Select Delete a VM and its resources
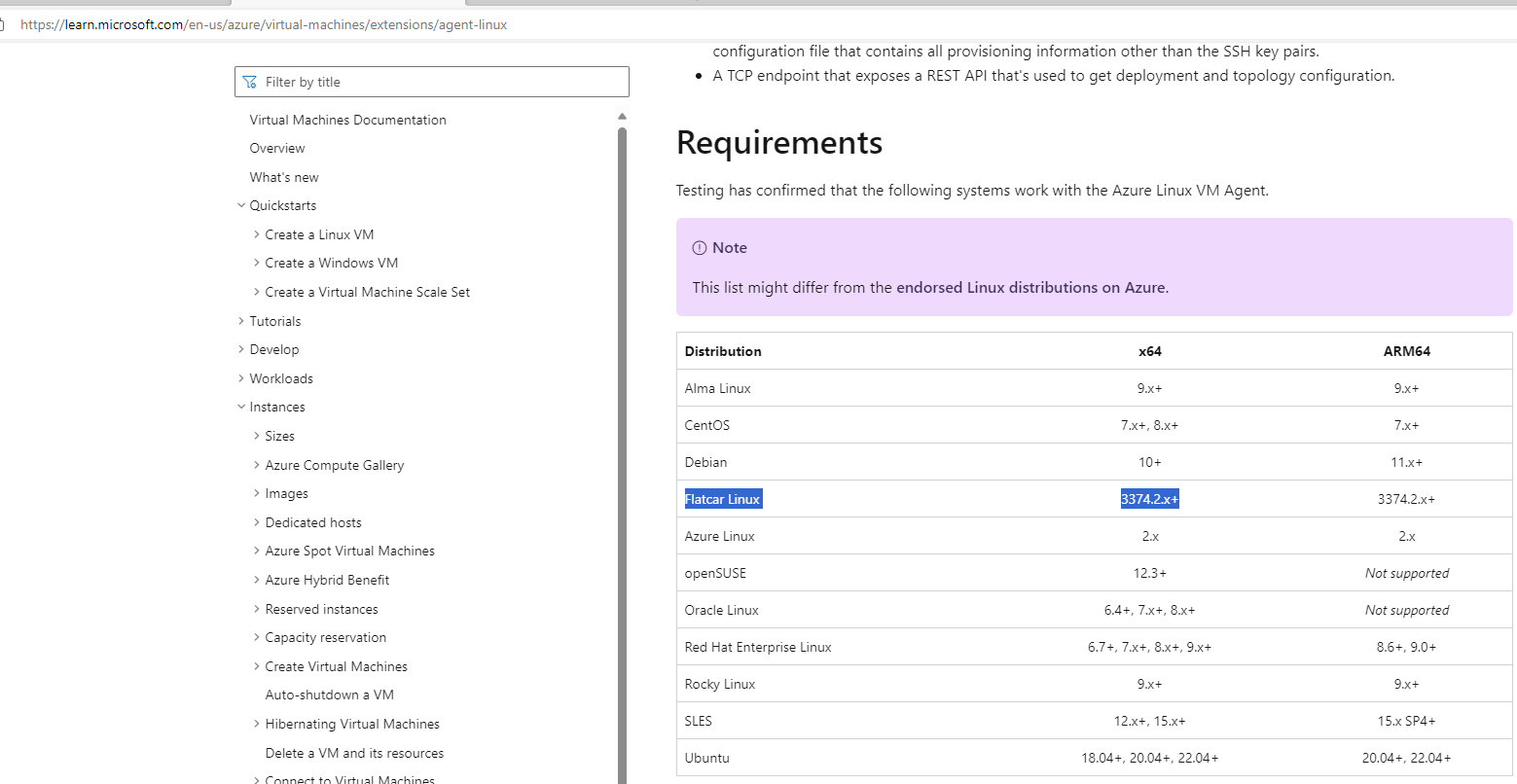The image size is (1517, 784). point(354,752)
